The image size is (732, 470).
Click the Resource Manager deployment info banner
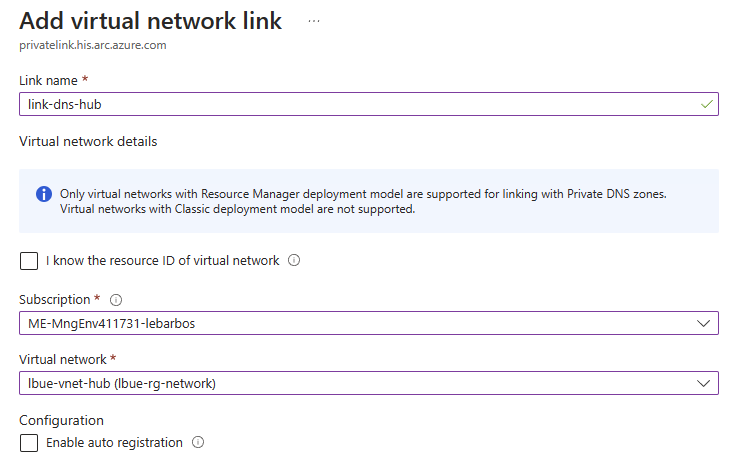(369, 201)
